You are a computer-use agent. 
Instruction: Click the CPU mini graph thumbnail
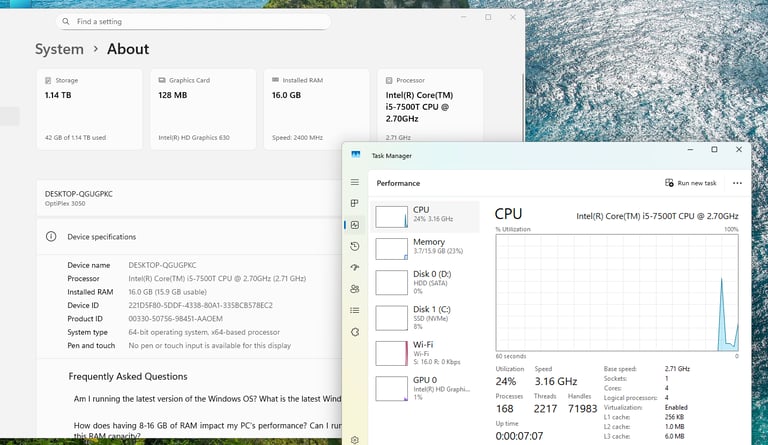pyautogui.click(x=391, y=217)
